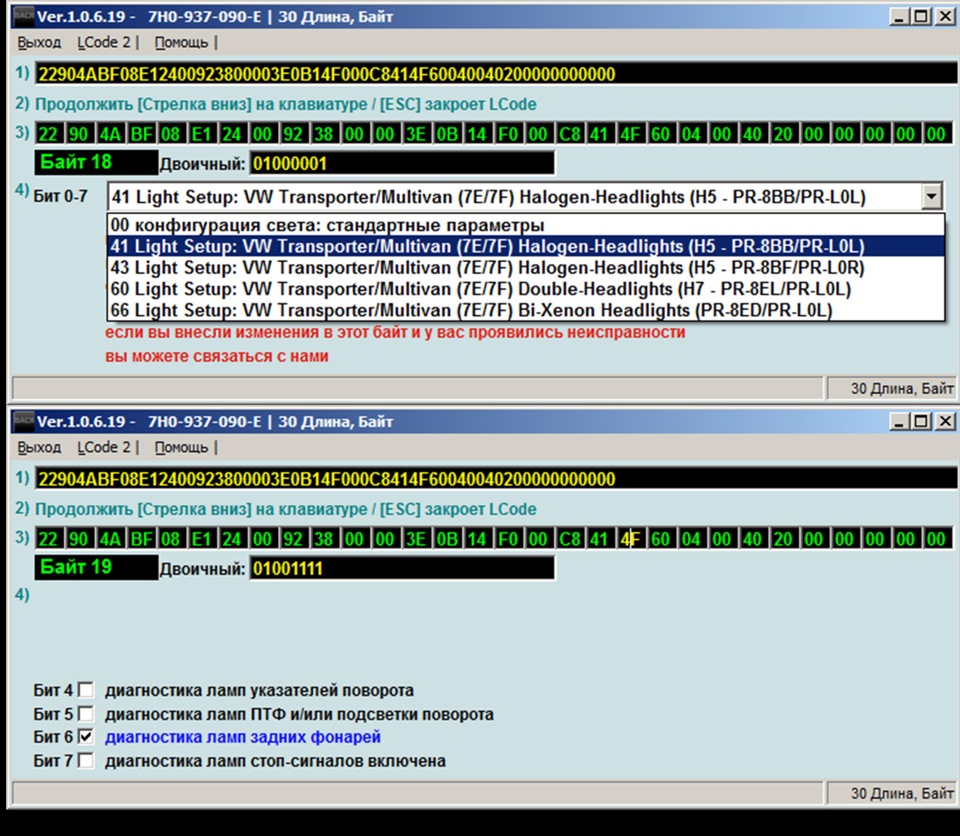Viewport: 960px width, 836px height.
Task: Click the Байт 18 label
Action: point(96,162)
